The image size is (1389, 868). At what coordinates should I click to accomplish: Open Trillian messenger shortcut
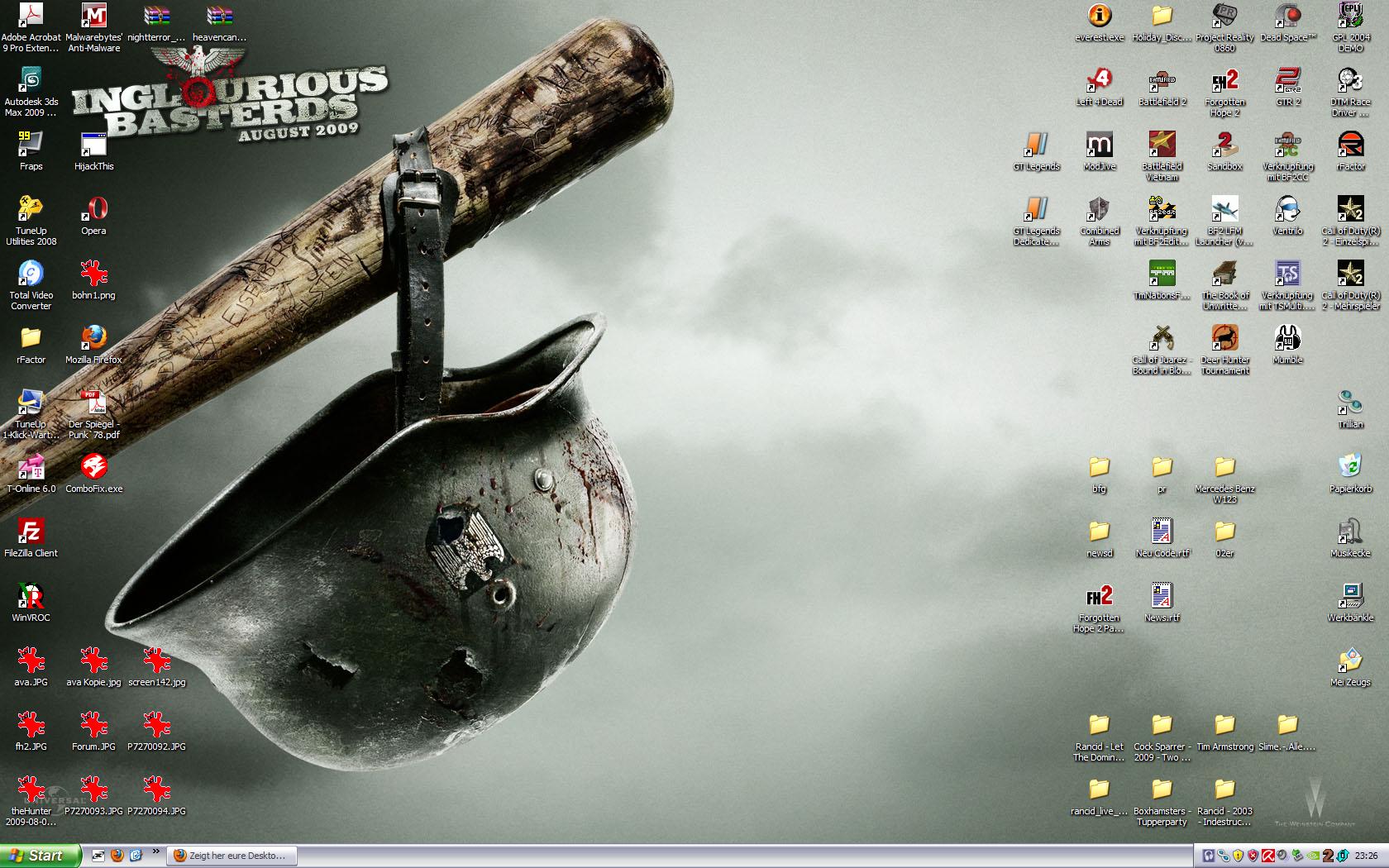coord(1350,409)
